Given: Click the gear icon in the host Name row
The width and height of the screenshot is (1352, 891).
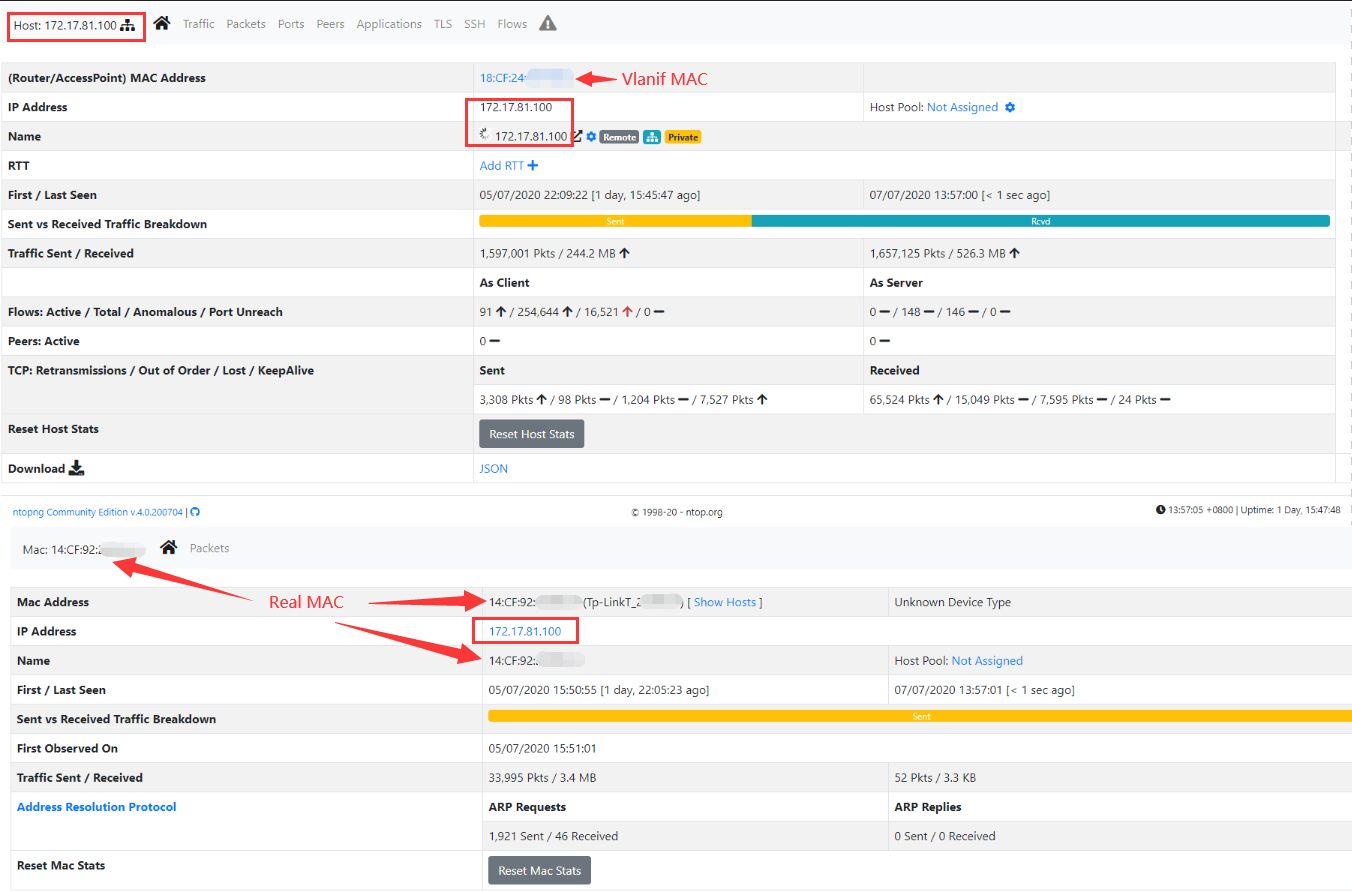Looking at the screenshot, I should (x=590, y=136).
